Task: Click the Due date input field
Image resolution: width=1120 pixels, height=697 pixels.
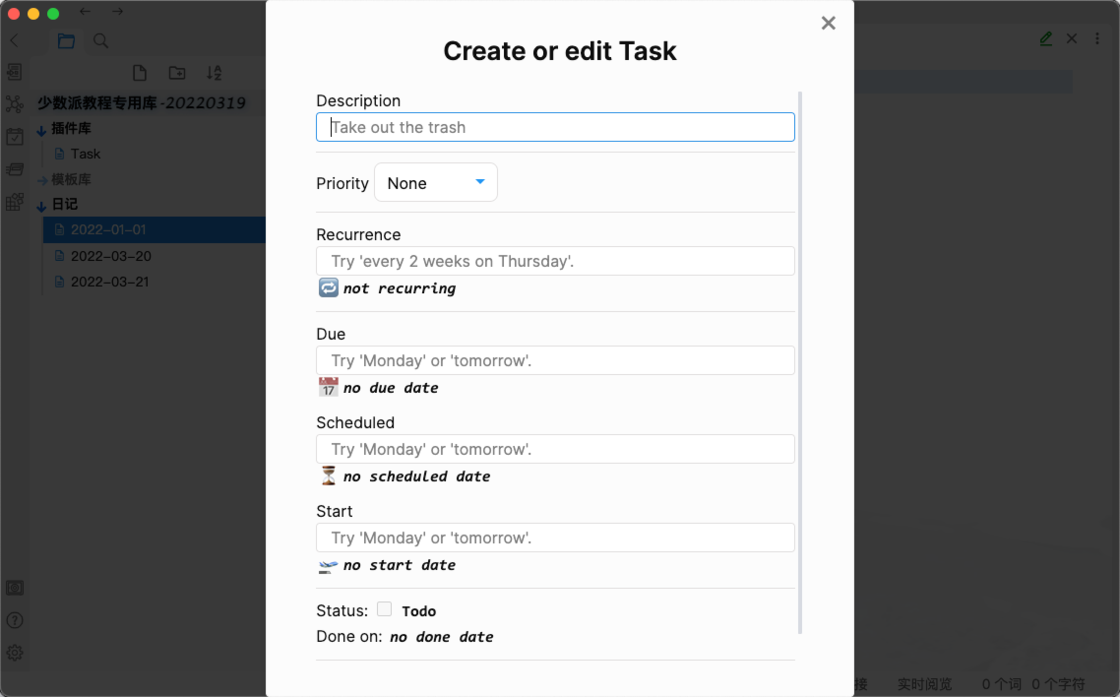Action: [x=555, y=360]
